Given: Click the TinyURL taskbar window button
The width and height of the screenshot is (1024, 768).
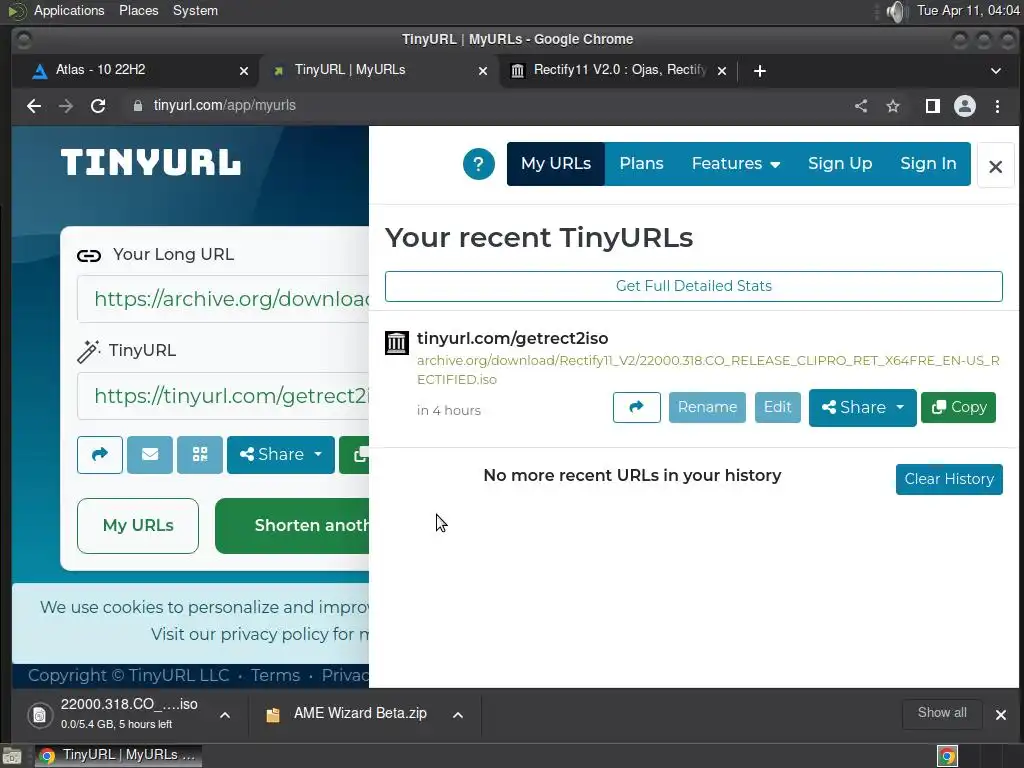Looking at the screenshot, I should (118, 756).
